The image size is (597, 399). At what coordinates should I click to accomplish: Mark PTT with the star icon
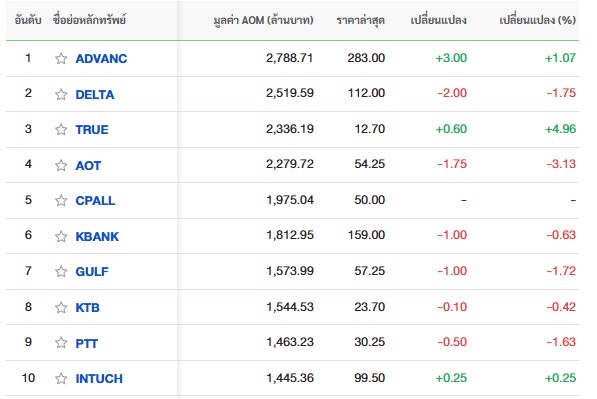(x=61, y=343)
